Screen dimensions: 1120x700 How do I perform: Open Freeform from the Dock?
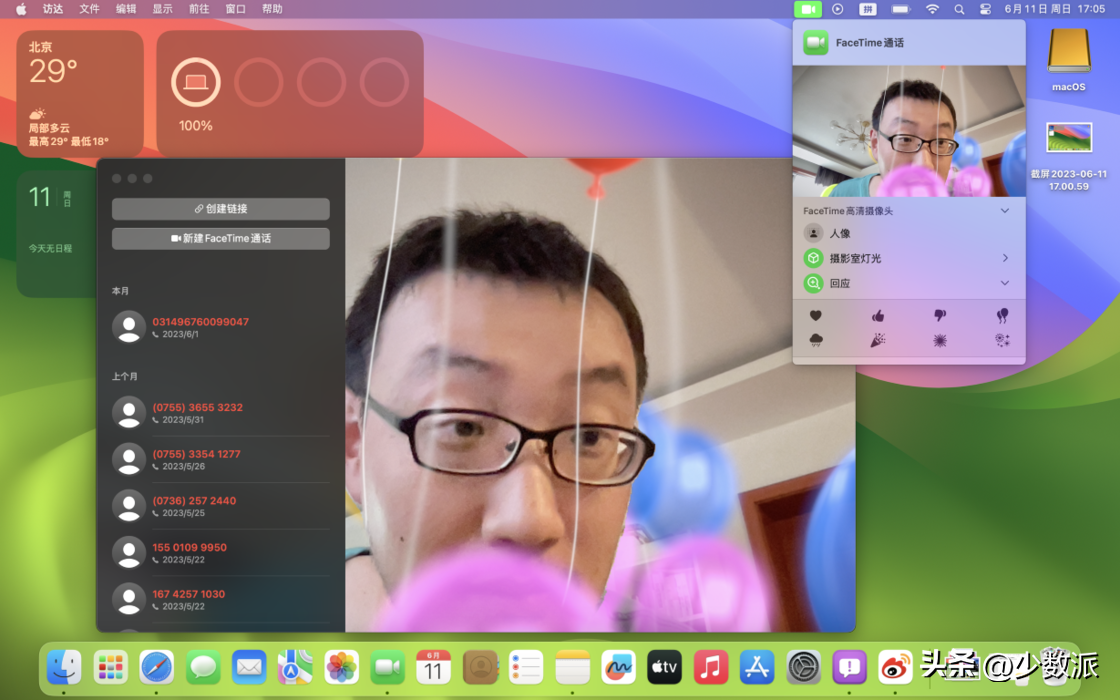(x=618, y=667)
